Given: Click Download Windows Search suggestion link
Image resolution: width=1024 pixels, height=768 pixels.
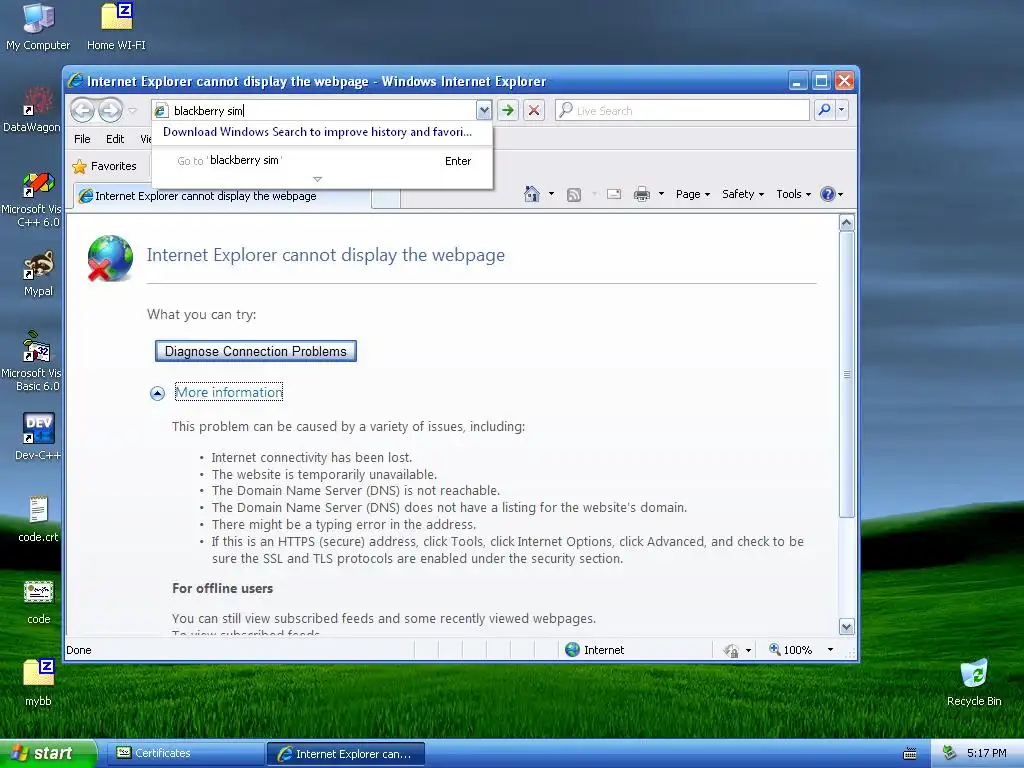Looking at the screenshot, I should 317,132.
